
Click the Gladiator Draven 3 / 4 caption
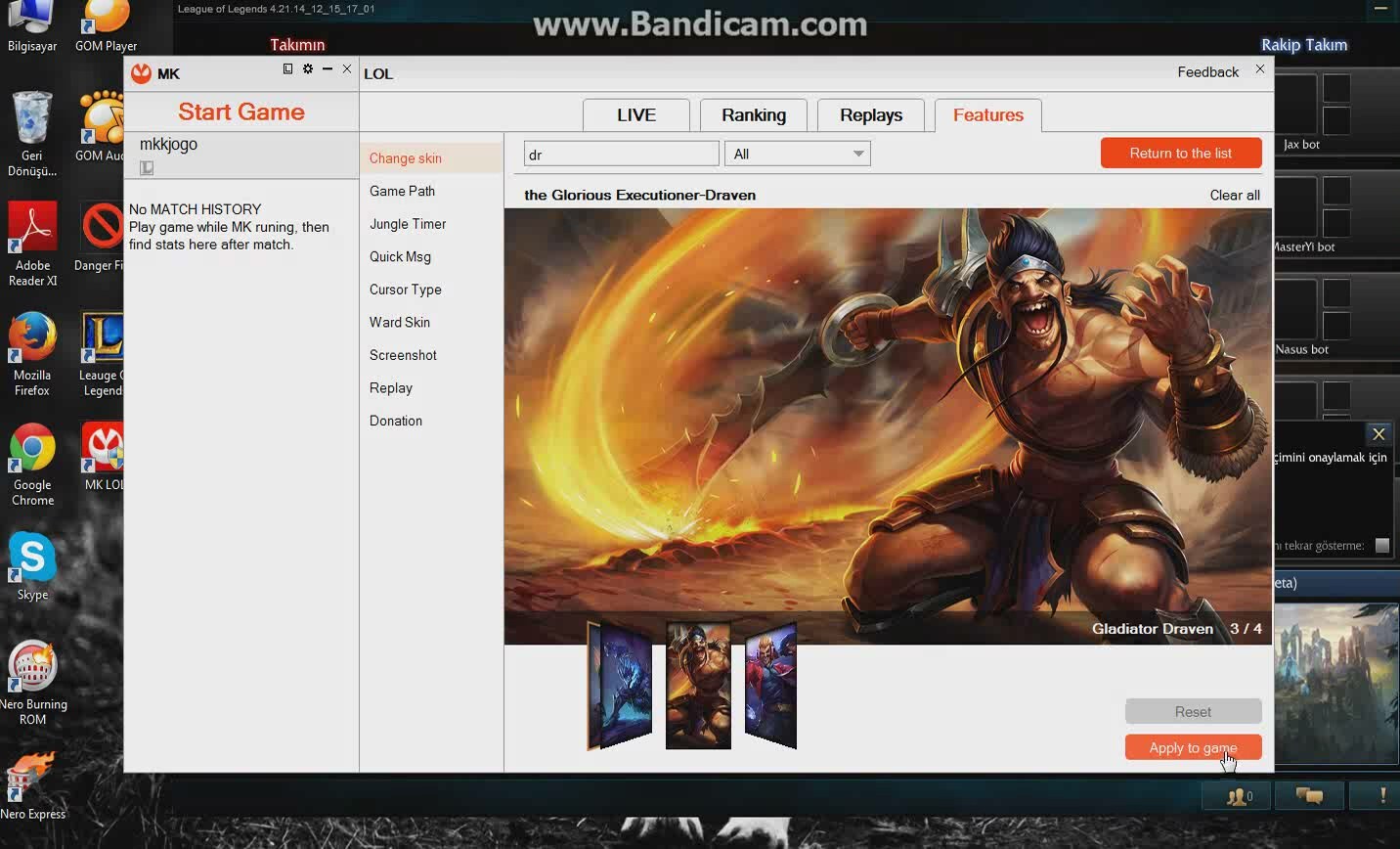click(1176, 629)
